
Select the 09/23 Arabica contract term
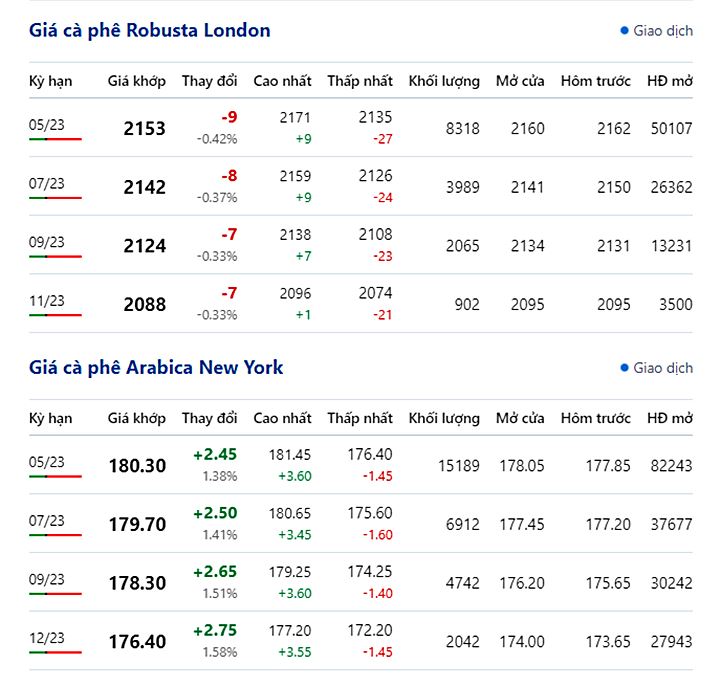(x=47, y=579)
